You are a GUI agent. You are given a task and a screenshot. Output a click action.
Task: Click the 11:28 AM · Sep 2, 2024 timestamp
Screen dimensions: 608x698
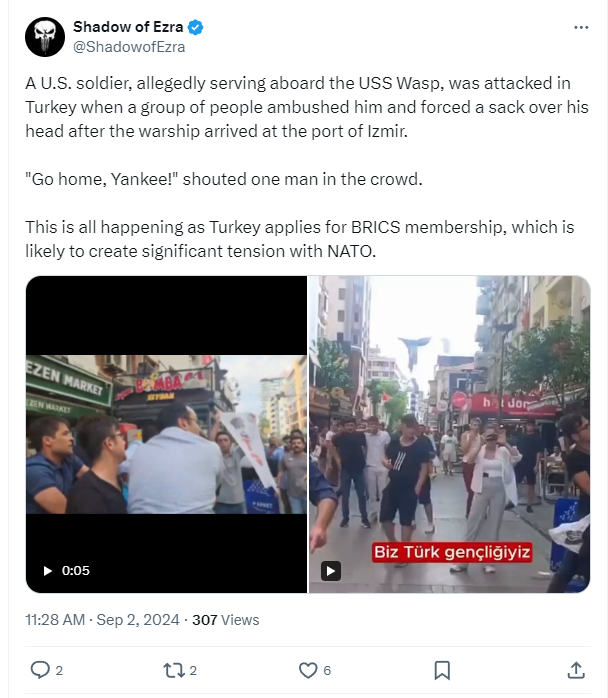102,620
